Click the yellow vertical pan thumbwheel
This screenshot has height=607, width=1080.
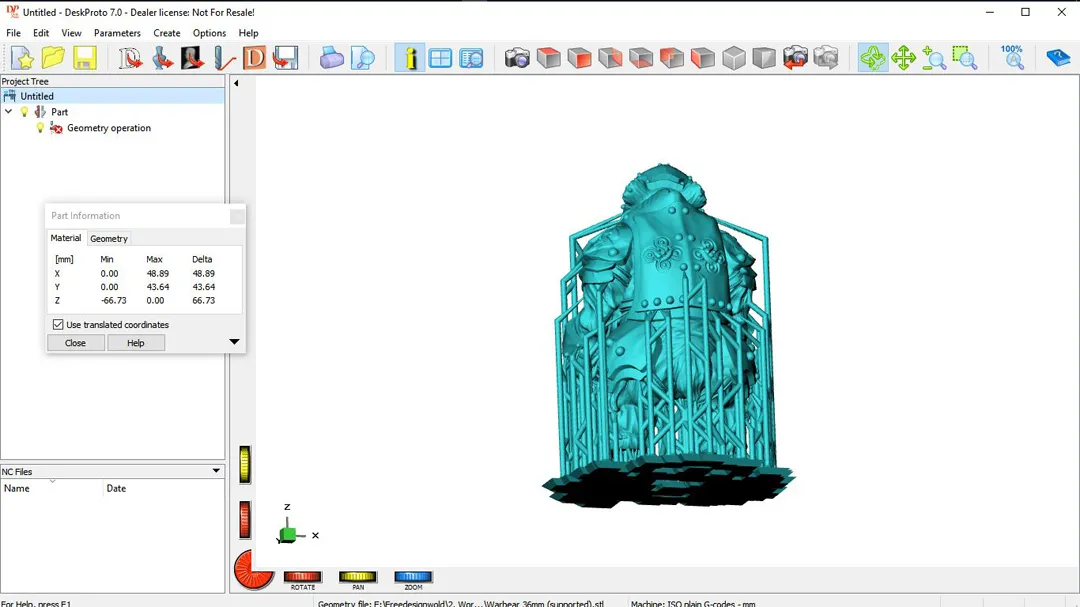click(245, 464)
